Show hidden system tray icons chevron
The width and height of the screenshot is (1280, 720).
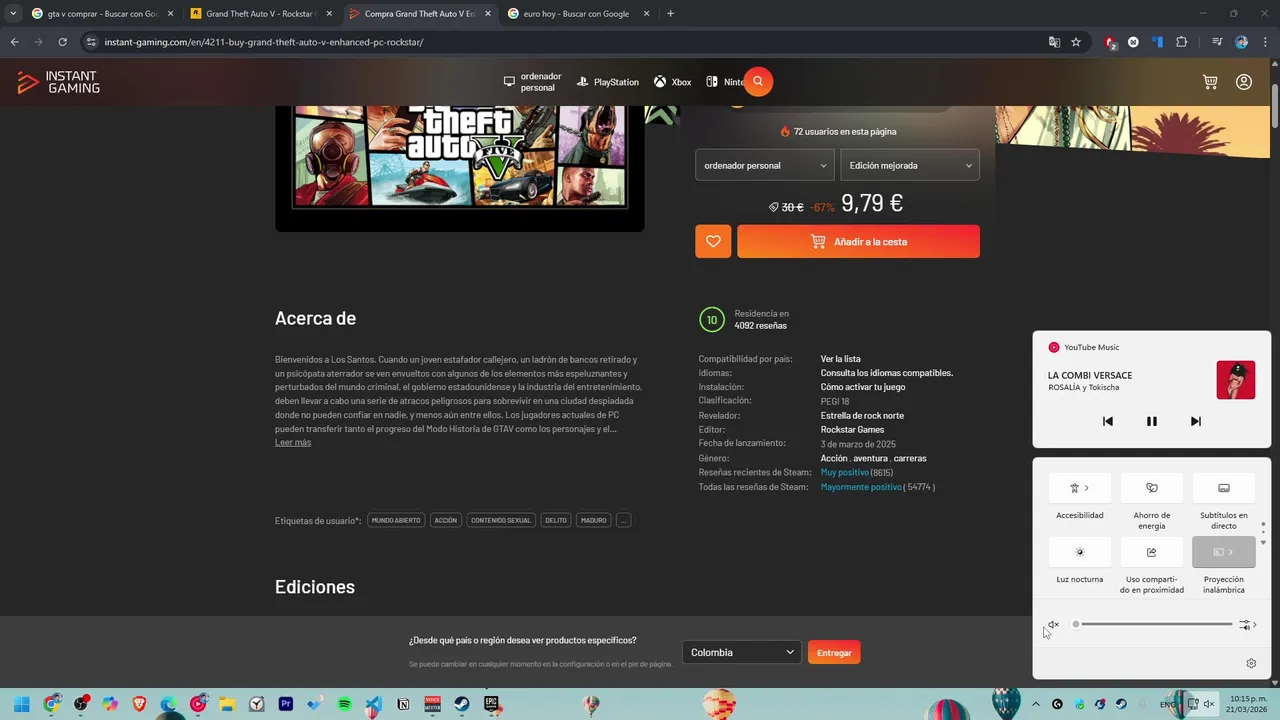1035,704
